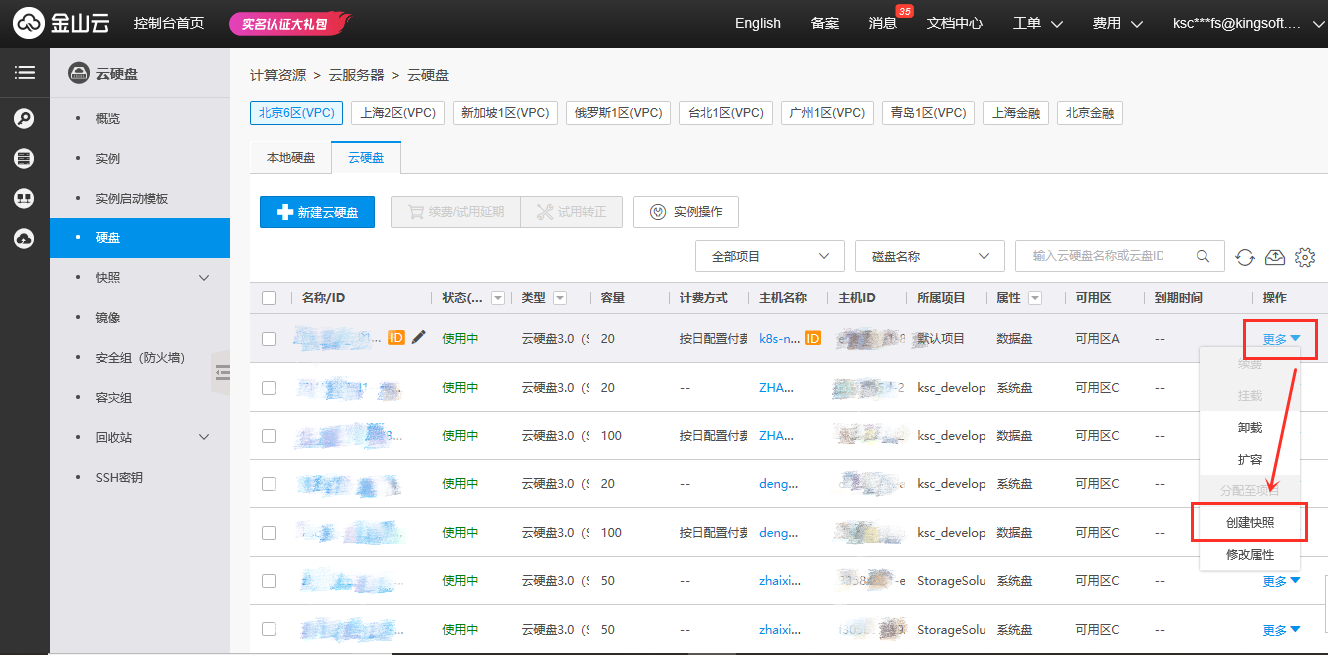
Task: Open the k8s-n... host link
Action: (x=780, y=339)
